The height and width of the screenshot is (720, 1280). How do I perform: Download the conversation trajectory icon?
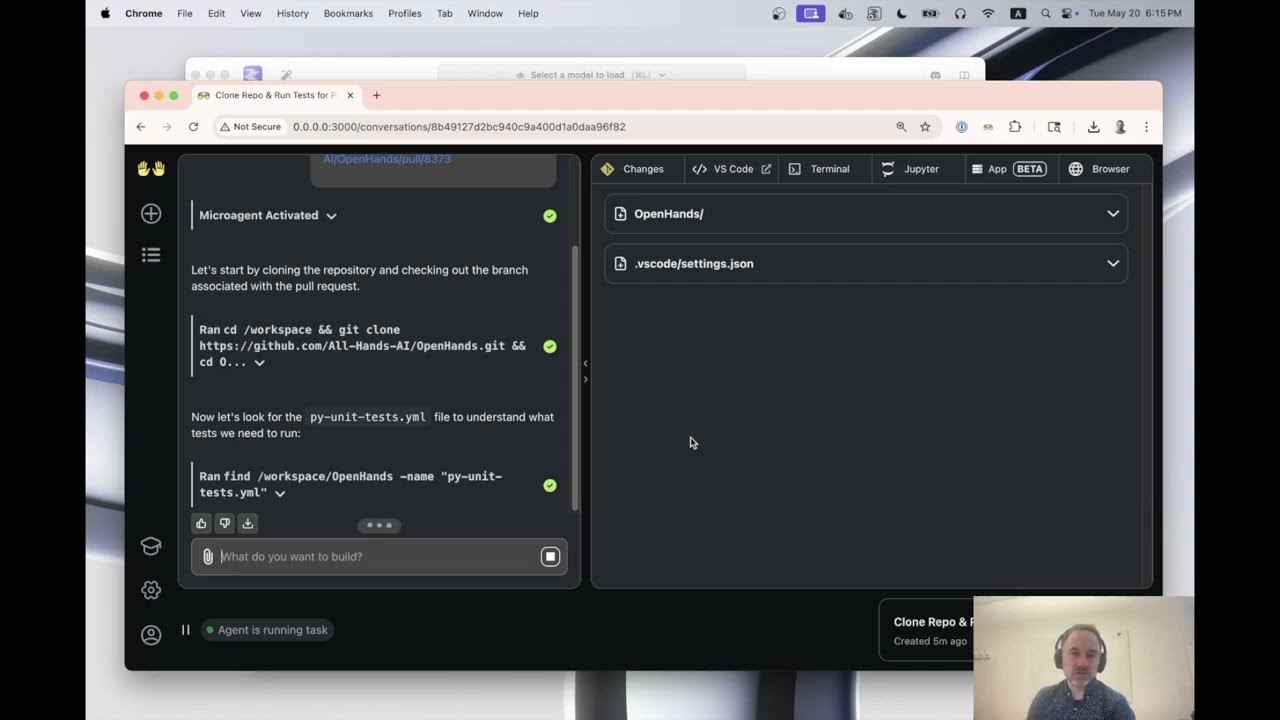point(247,523)
